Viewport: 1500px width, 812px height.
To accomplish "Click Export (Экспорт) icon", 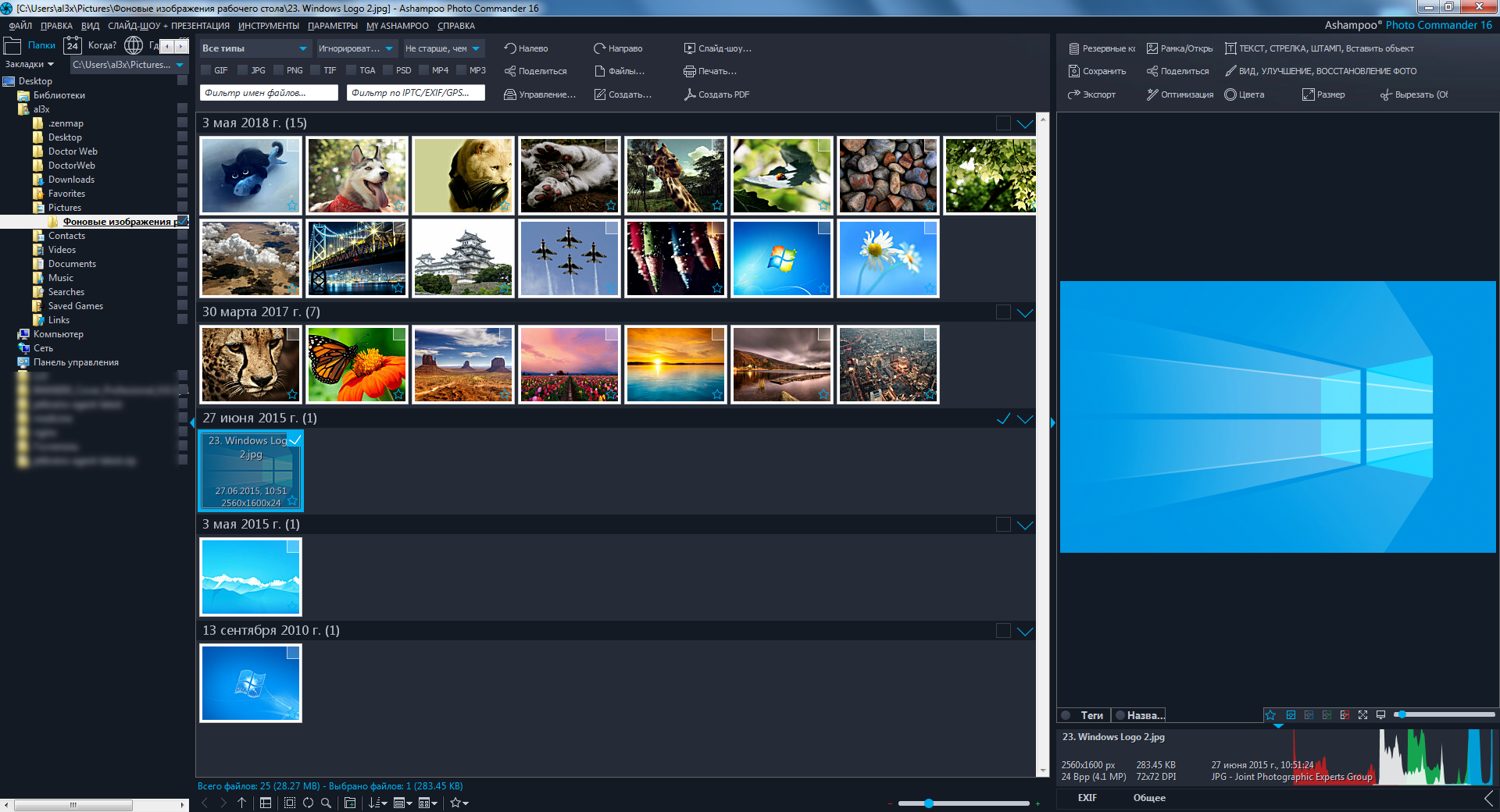I will click(x=1074, y=94).
